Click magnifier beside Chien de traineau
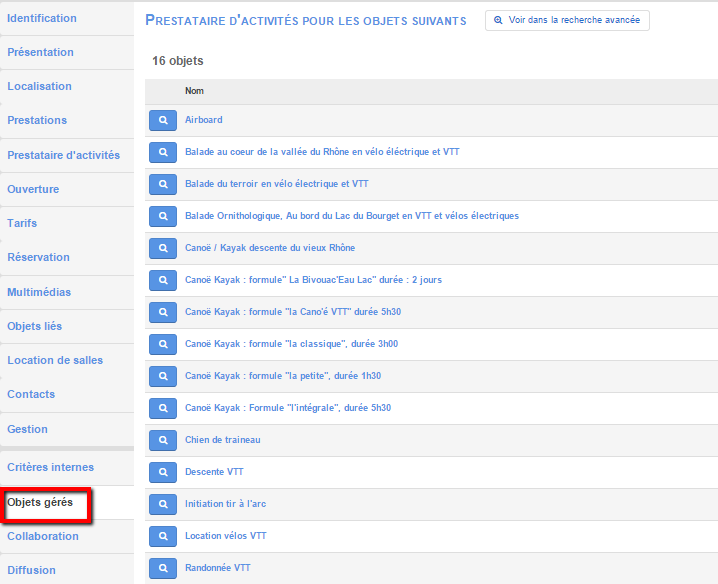The height and width of the screenshot is (584, 718). tap(163, 440)
